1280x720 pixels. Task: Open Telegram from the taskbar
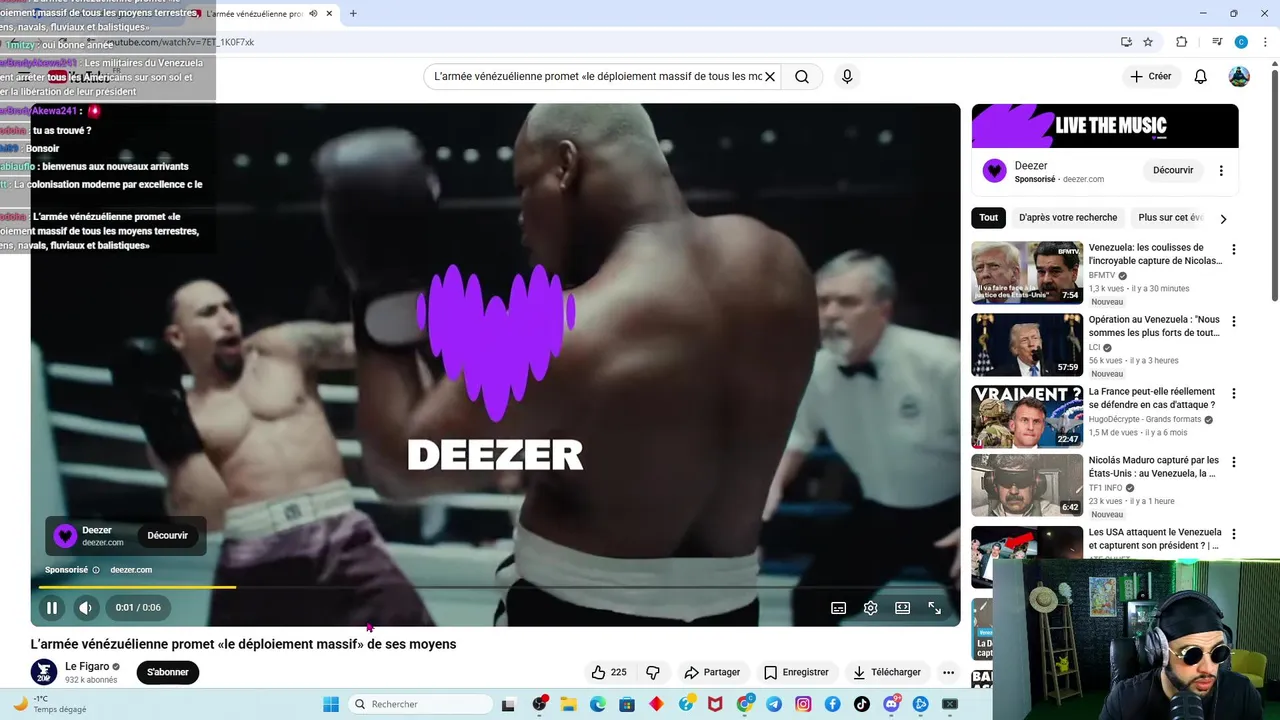coord(774,704)
